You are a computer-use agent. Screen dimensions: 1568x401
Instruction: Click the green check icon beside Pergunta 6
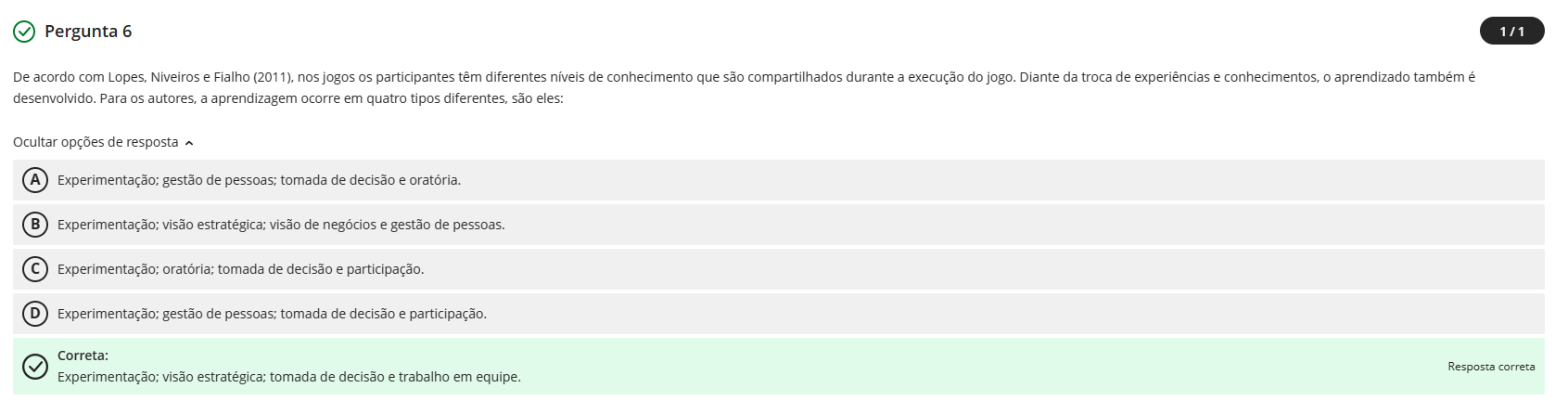click(24, 32)
